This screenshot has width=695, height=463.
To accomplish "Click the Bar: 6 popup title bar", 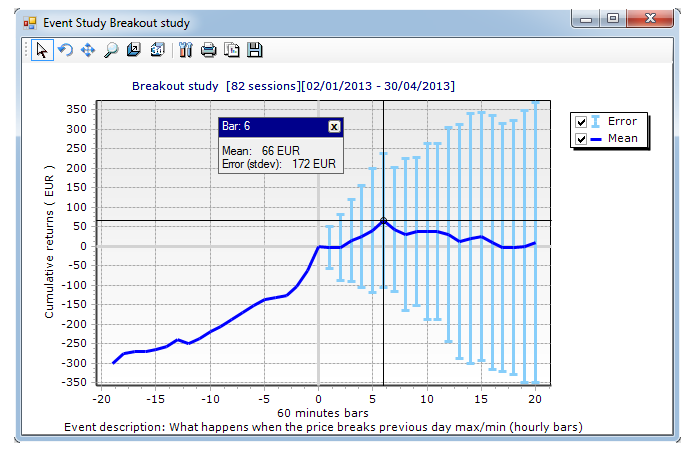I will (x=270, y=127).
